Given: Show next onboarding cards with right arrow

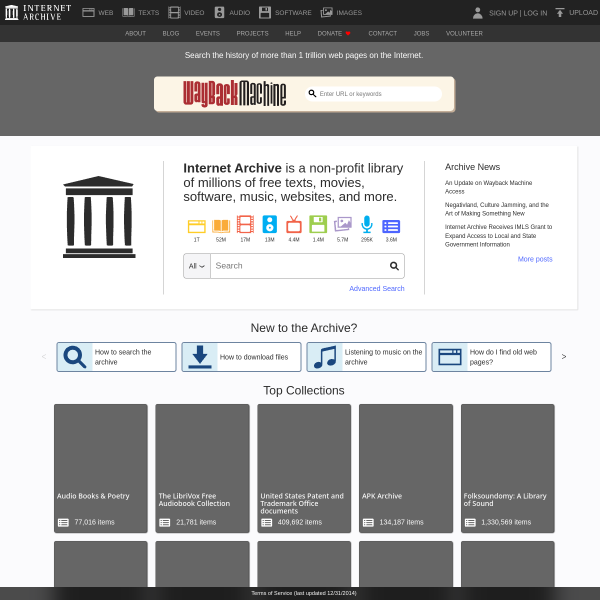Looking at the screenshot, I should 564,357.
